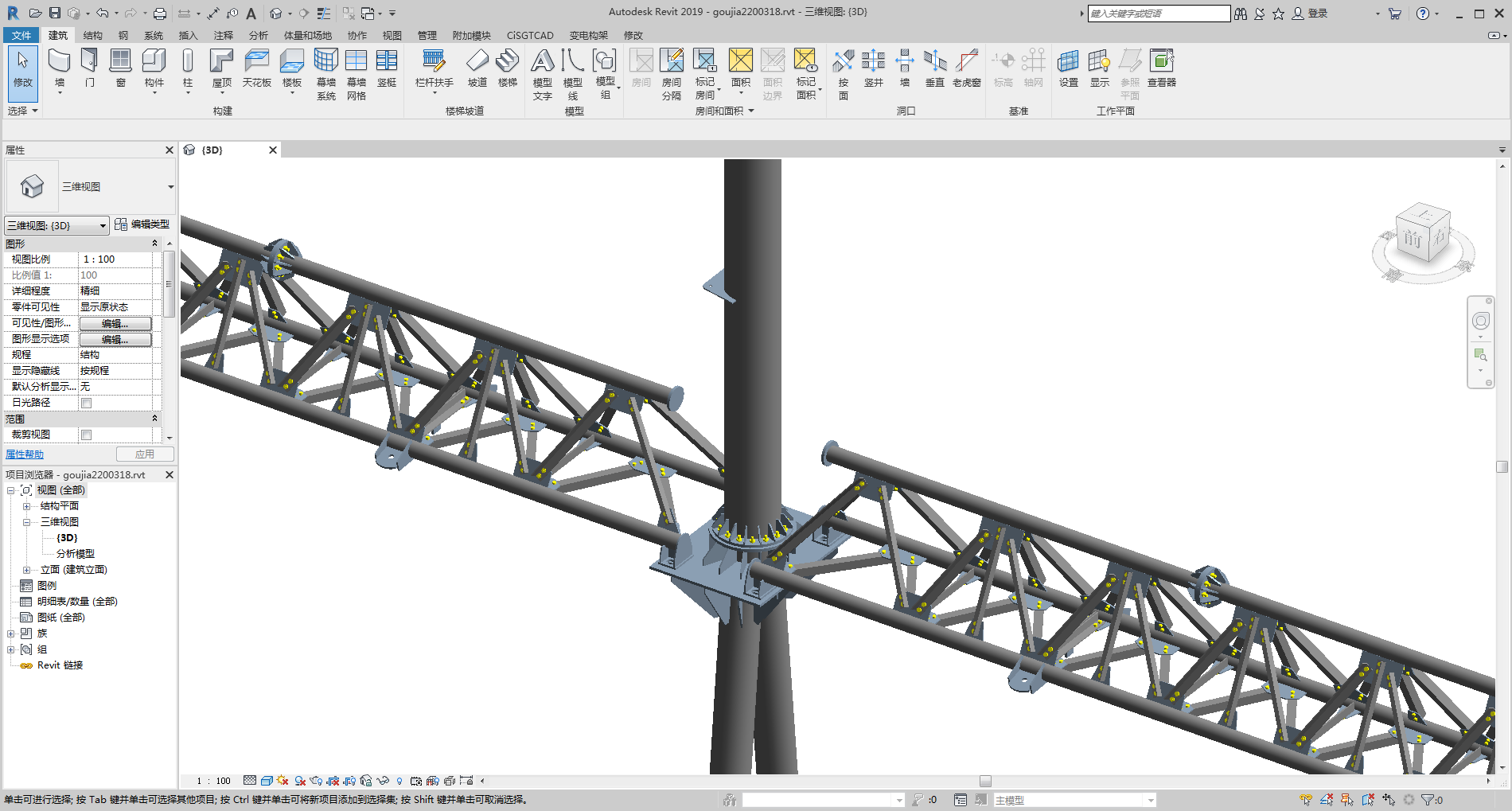Image resolution: width=1512 pixels, height=811 pixels.
Task: Open the Structure (结构) ribbon tab
Action: click(92, 36)
